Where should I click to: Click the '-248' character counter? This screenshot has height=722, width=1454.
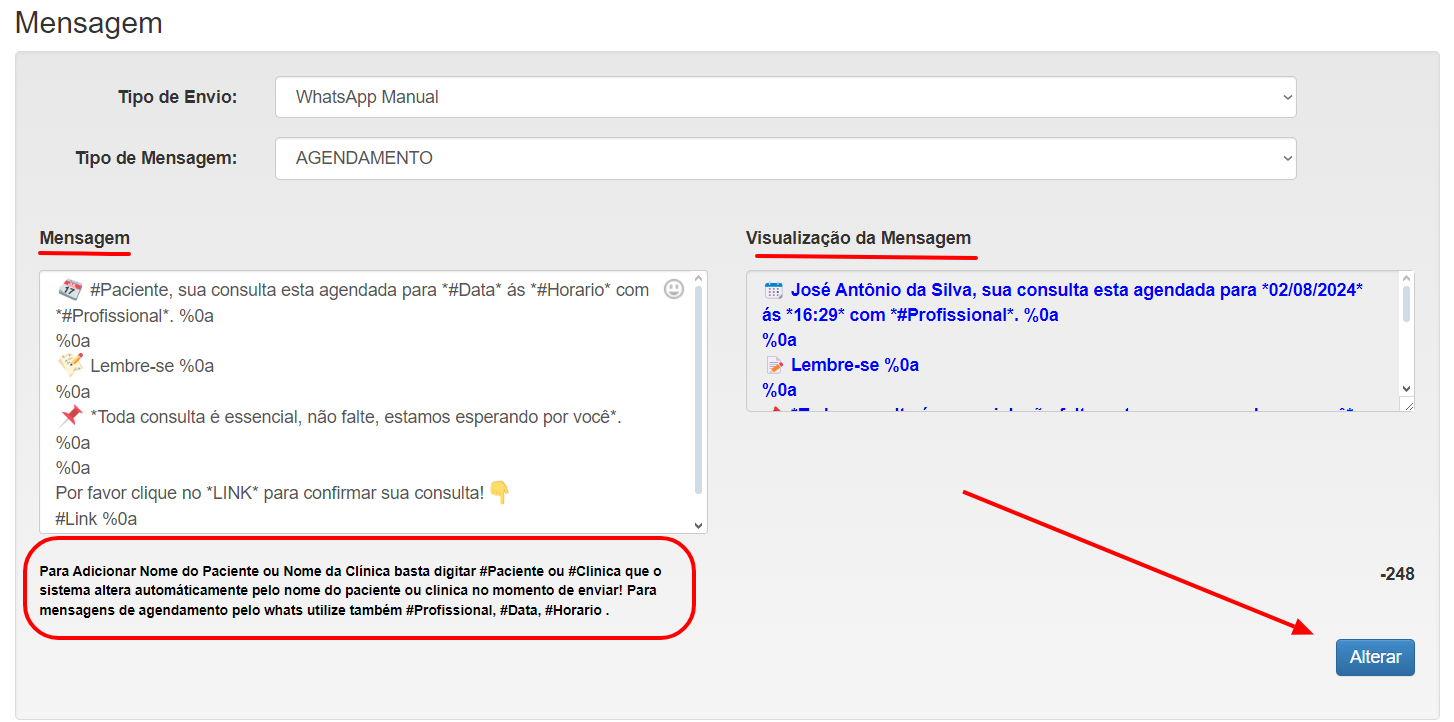coord(1397,574)
